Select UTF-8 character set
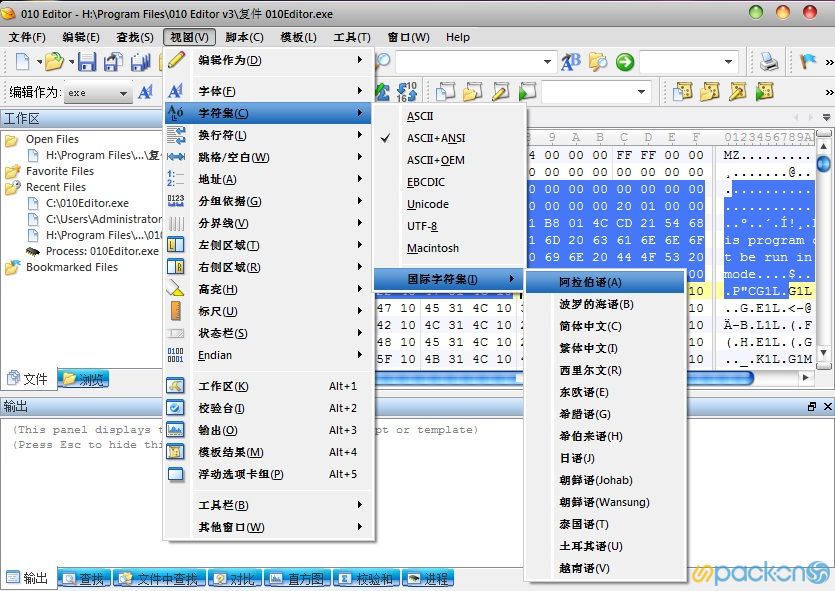This screenshot has height=591, width=835. pos(450,226)
